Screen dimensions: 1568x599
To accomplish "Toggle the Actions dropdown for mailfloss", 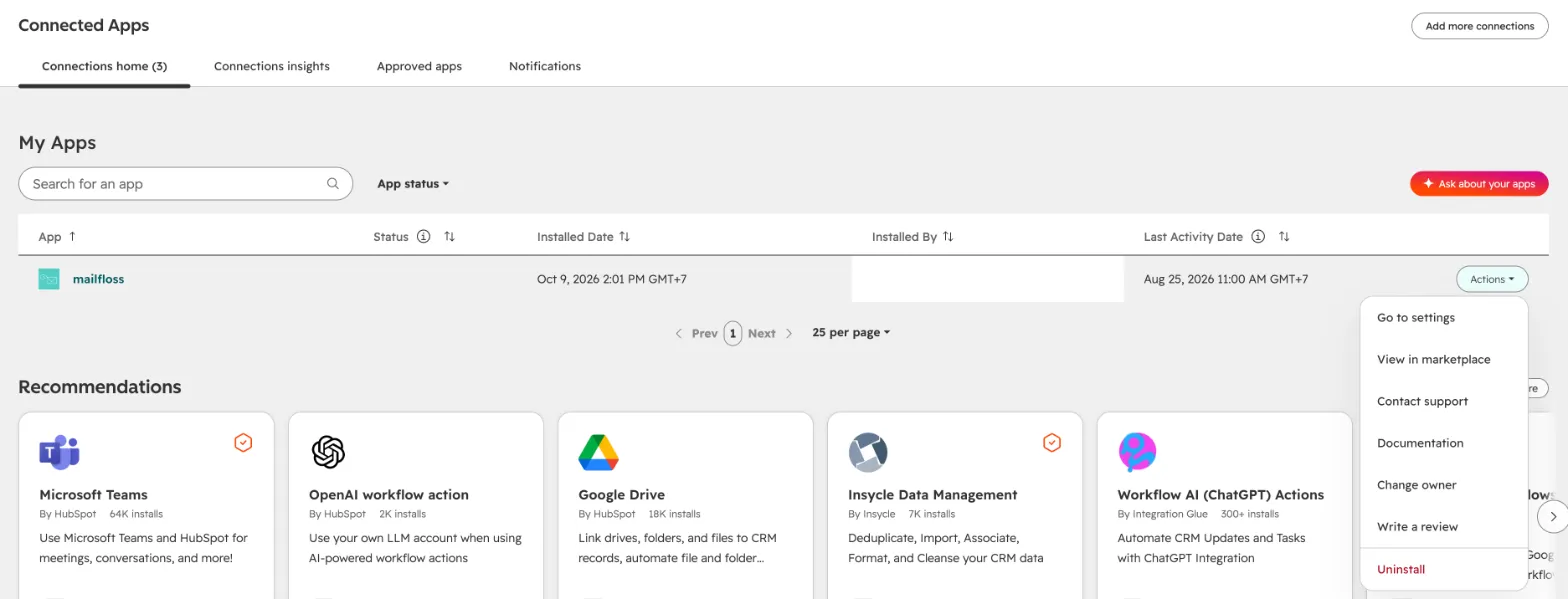I will [x=1492, y=279].
